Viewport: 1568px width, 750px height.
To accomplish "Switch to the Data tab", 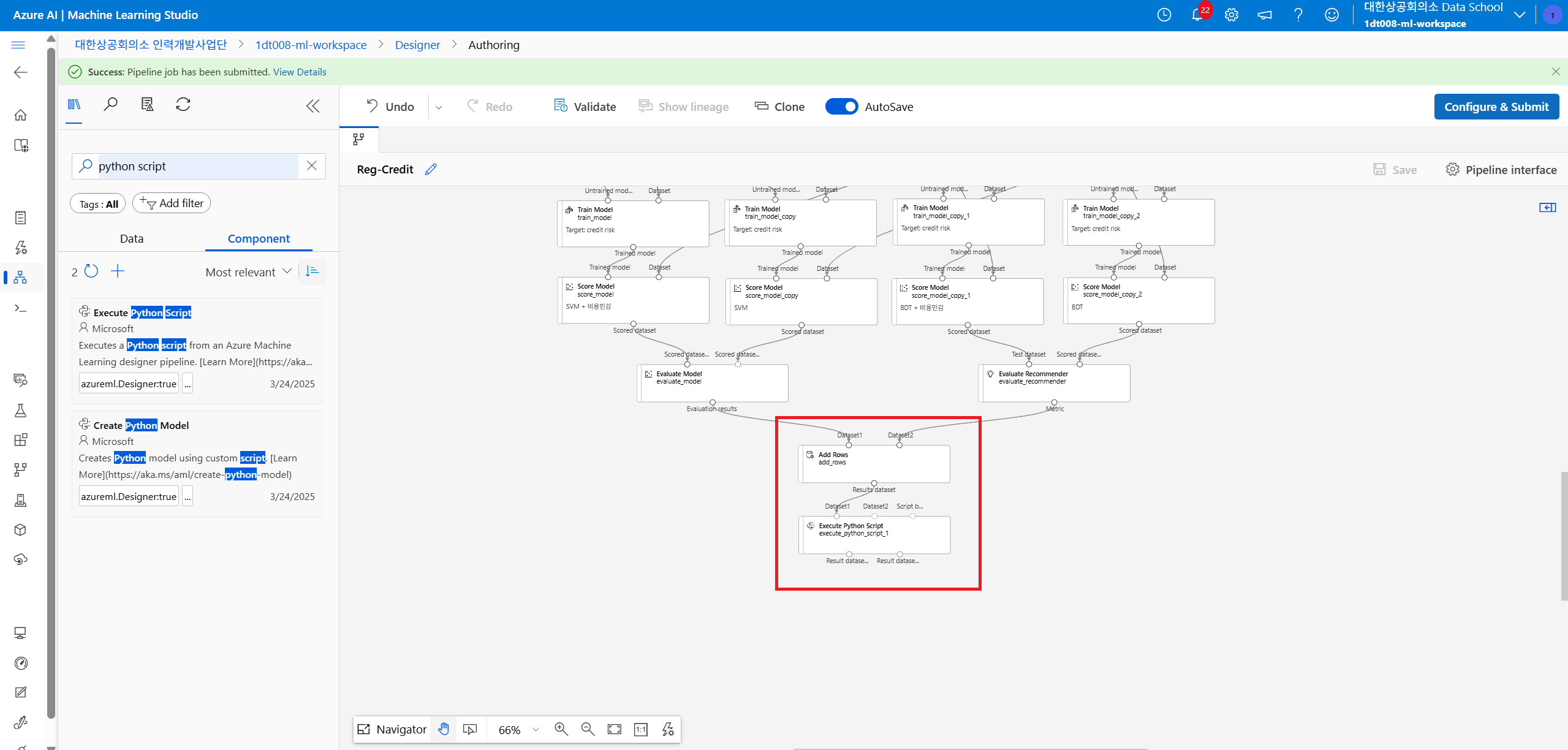I will click(x=132, y=238).
